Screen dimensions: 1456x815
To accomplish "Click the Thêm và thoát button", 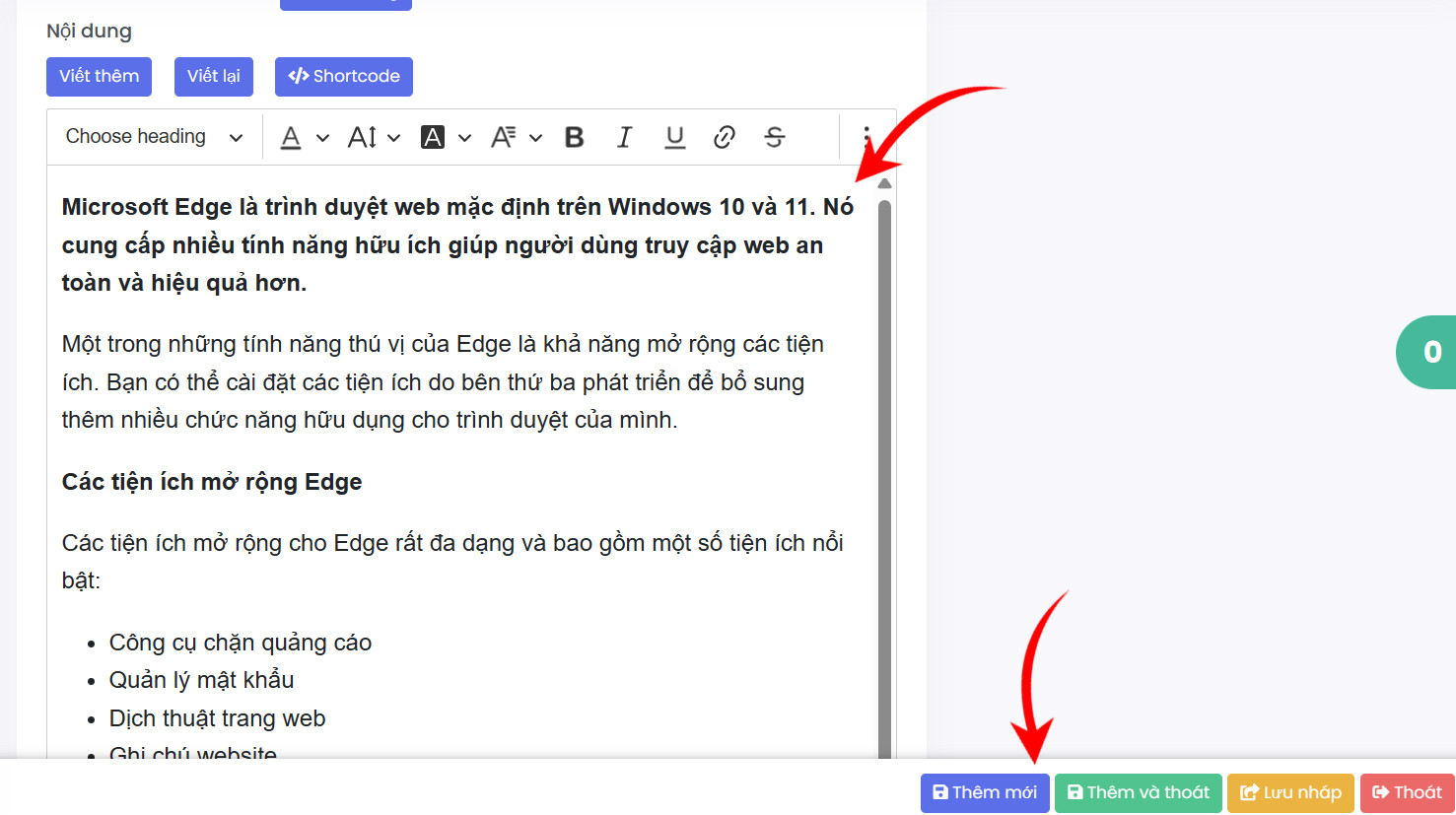I will point(1139,793).
